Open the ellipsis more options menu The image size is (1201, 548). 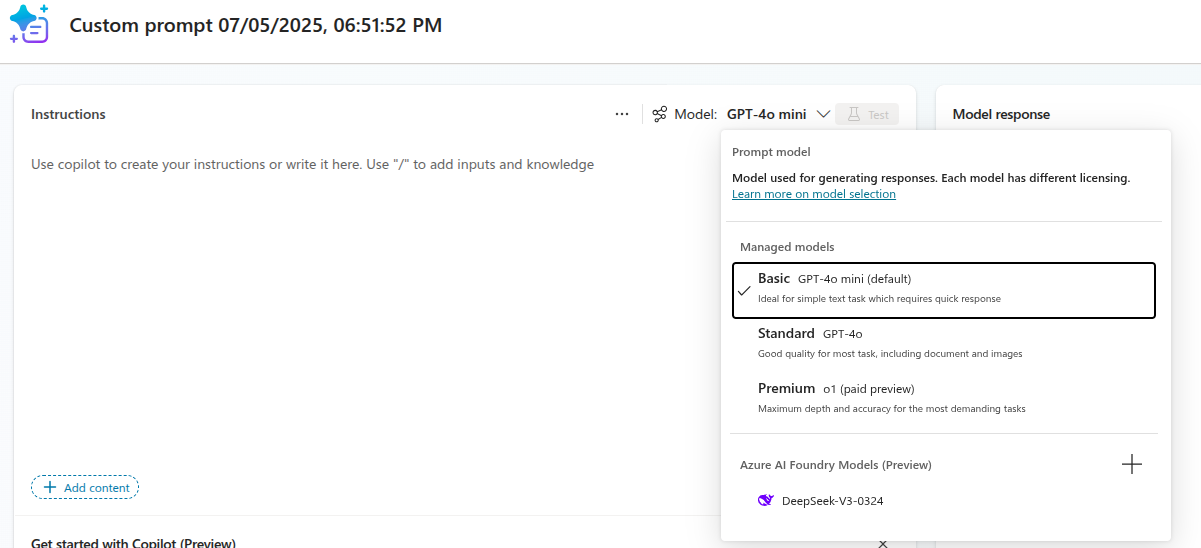(622, 114)
